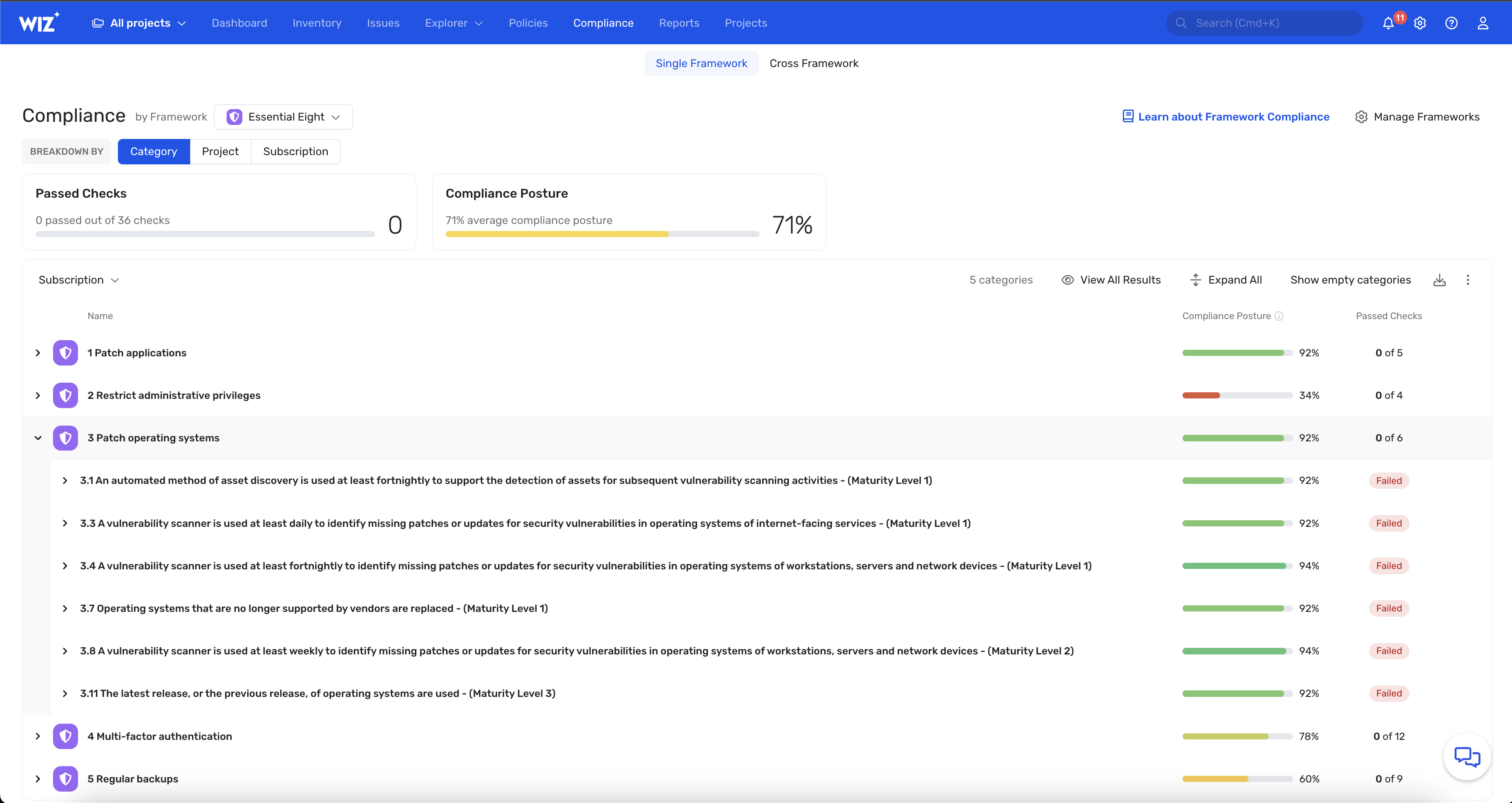Click shield icon for Regular backups
This screenshot has height=803, width=1512.
click(x=65, y=779)
